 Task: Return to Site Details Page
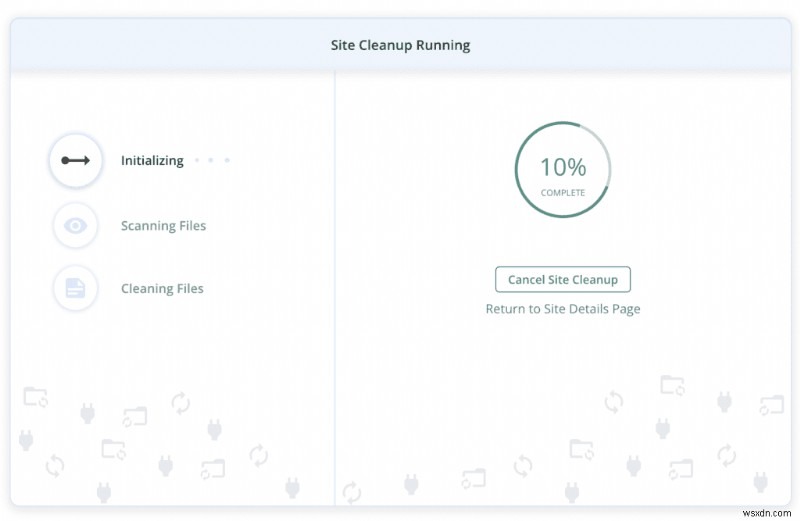563,309
